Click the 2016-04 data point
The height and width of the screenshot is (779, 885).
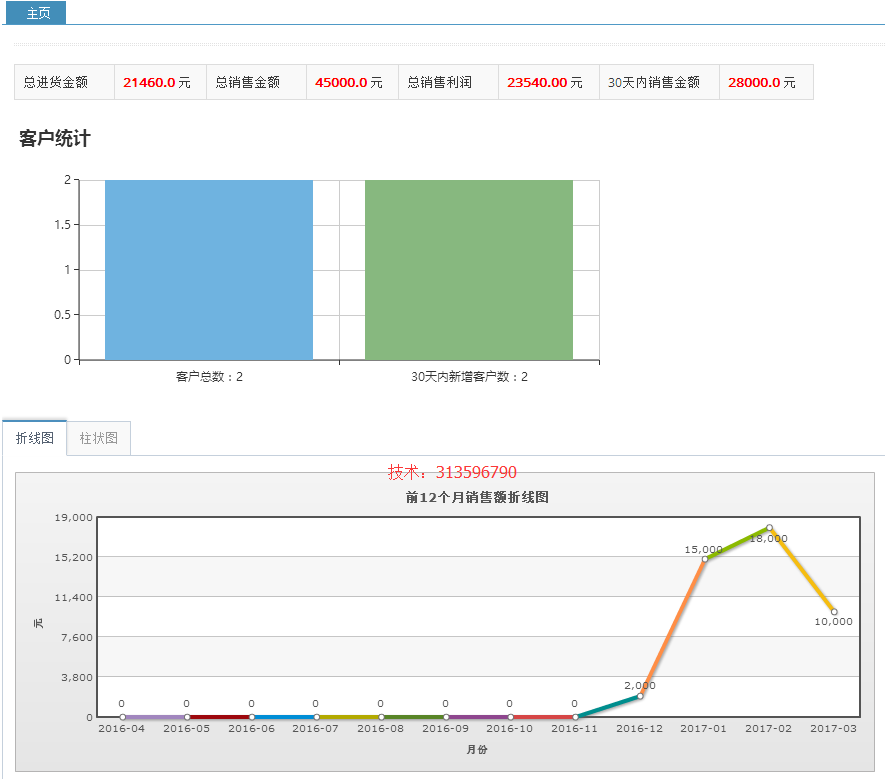tap(122, 717)
